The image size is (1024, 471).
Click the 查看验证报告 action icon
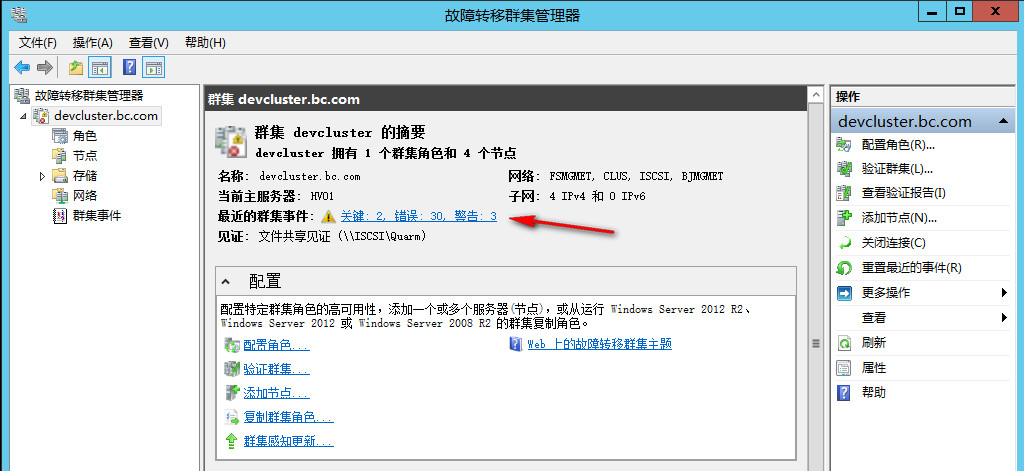(844, 193)
